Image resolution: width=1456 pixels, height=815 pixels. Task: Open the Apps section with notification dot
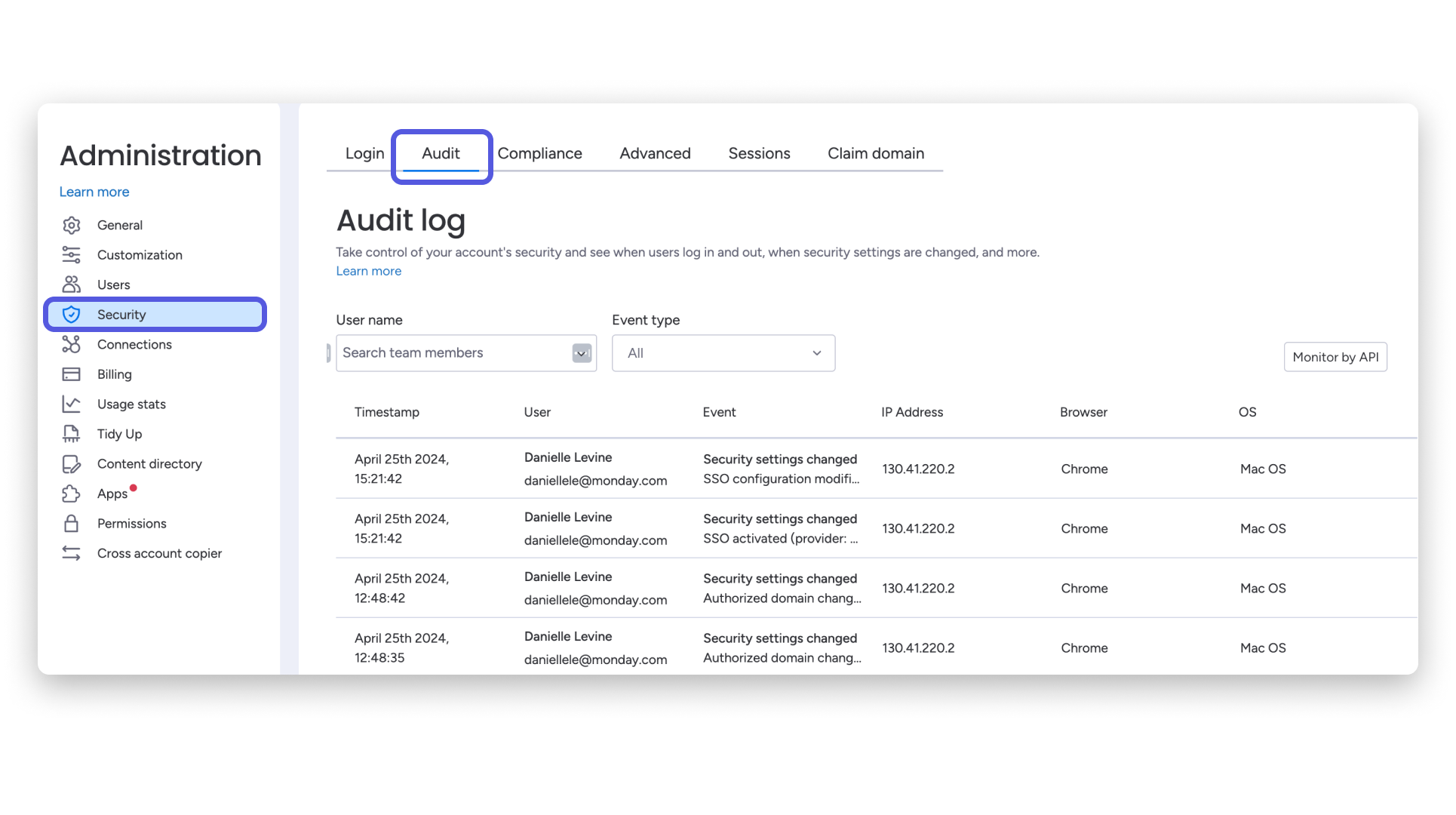(x=113, y=494)
